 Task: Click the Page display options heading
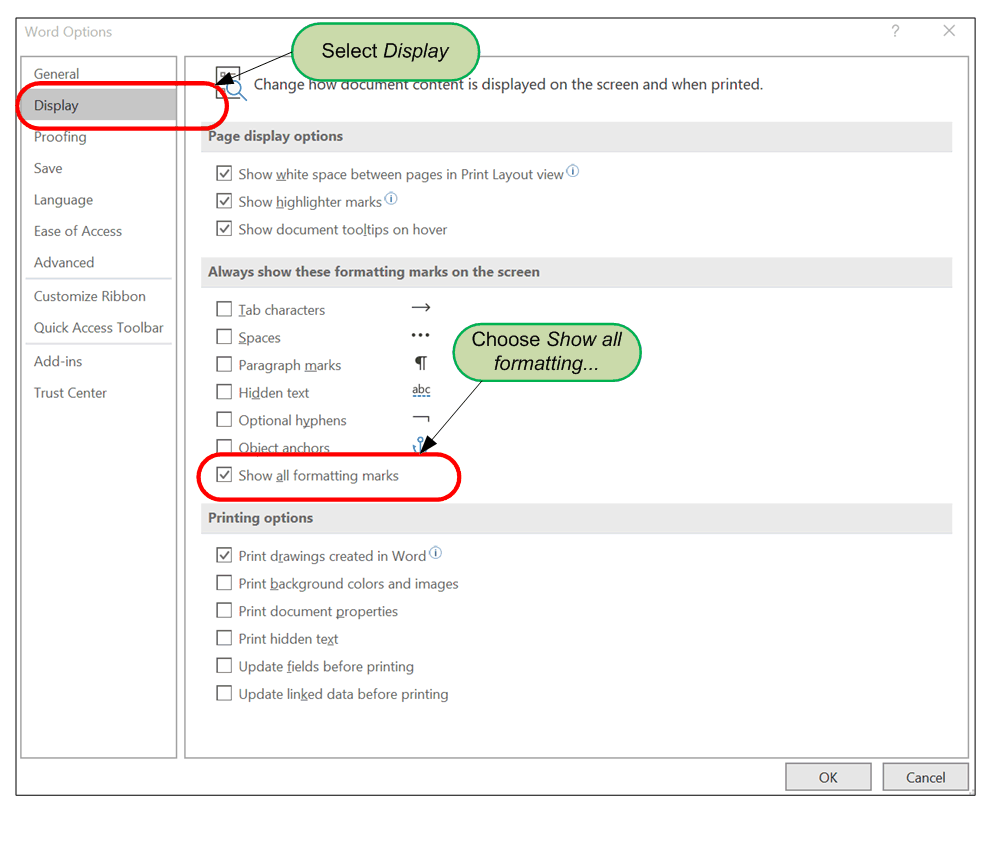click(276, 136)
